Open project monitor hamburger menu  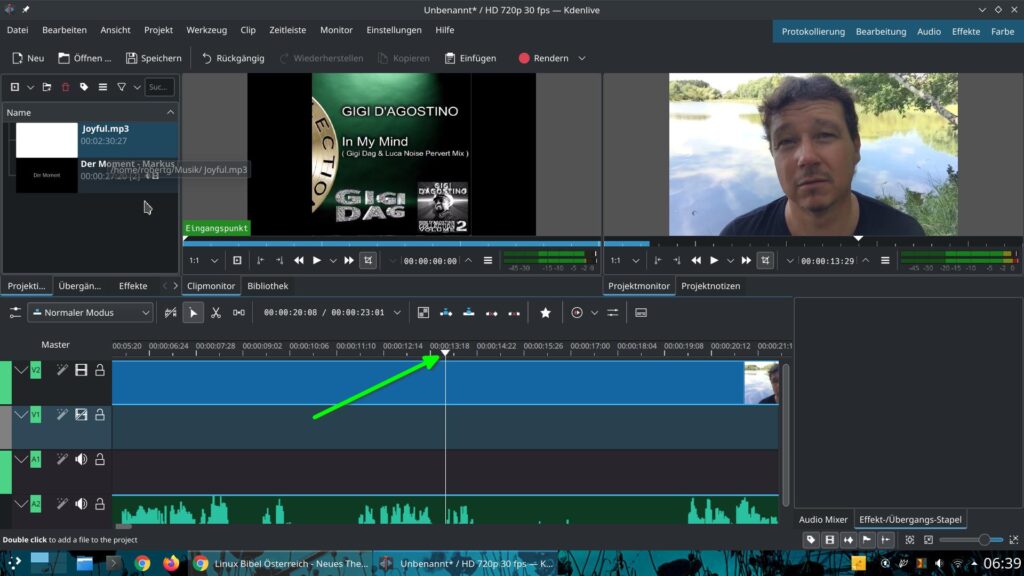click(x=885, y=261)
